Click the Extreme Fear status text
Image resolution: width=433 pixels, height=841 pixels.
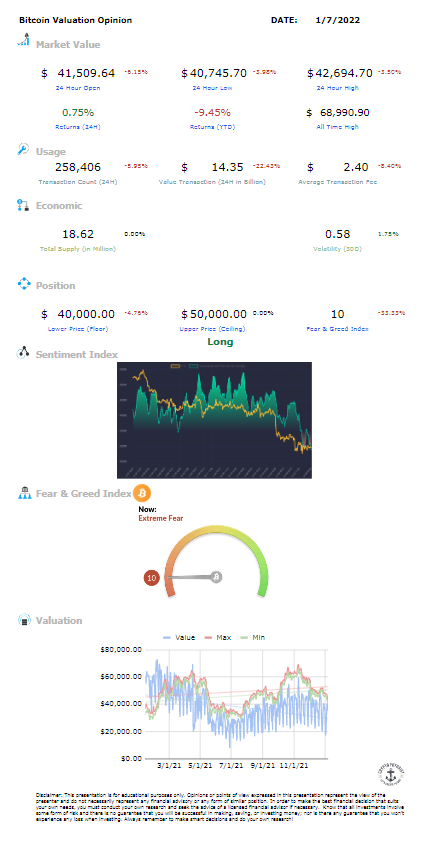click(x=161, y=518)
